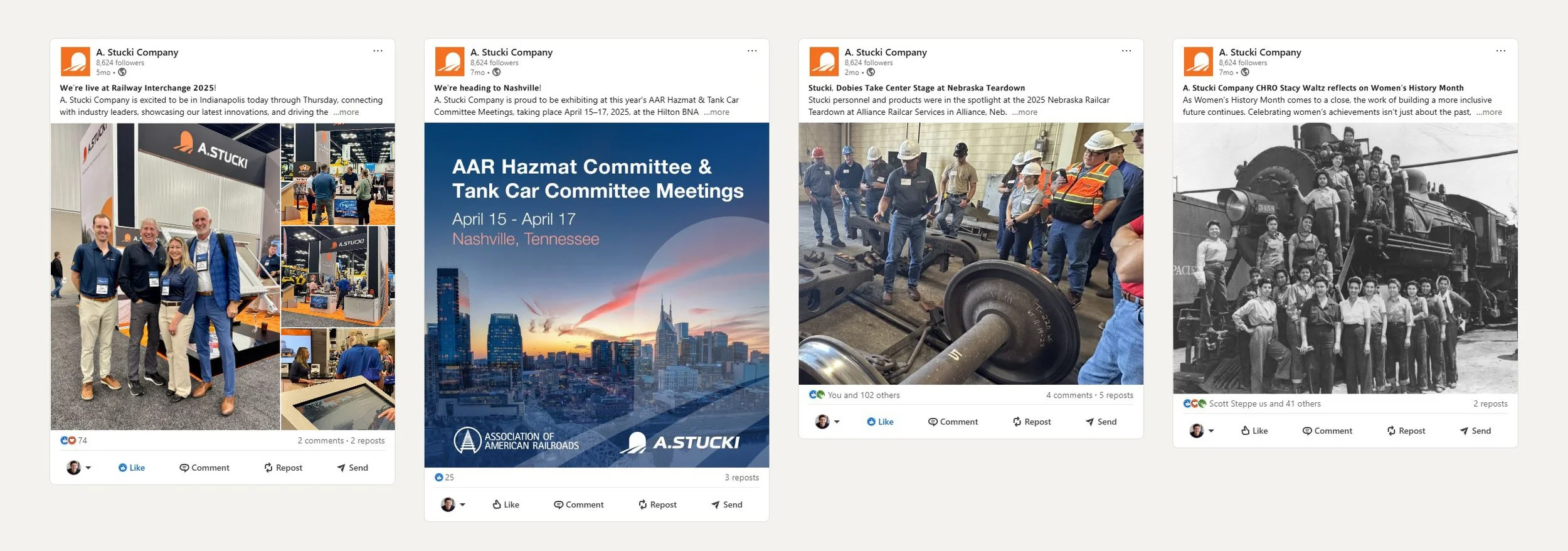Open the profile switcher dropdown on the Railway Interchange post
This screenshot has width=1568, height=551.
point(79,468)
